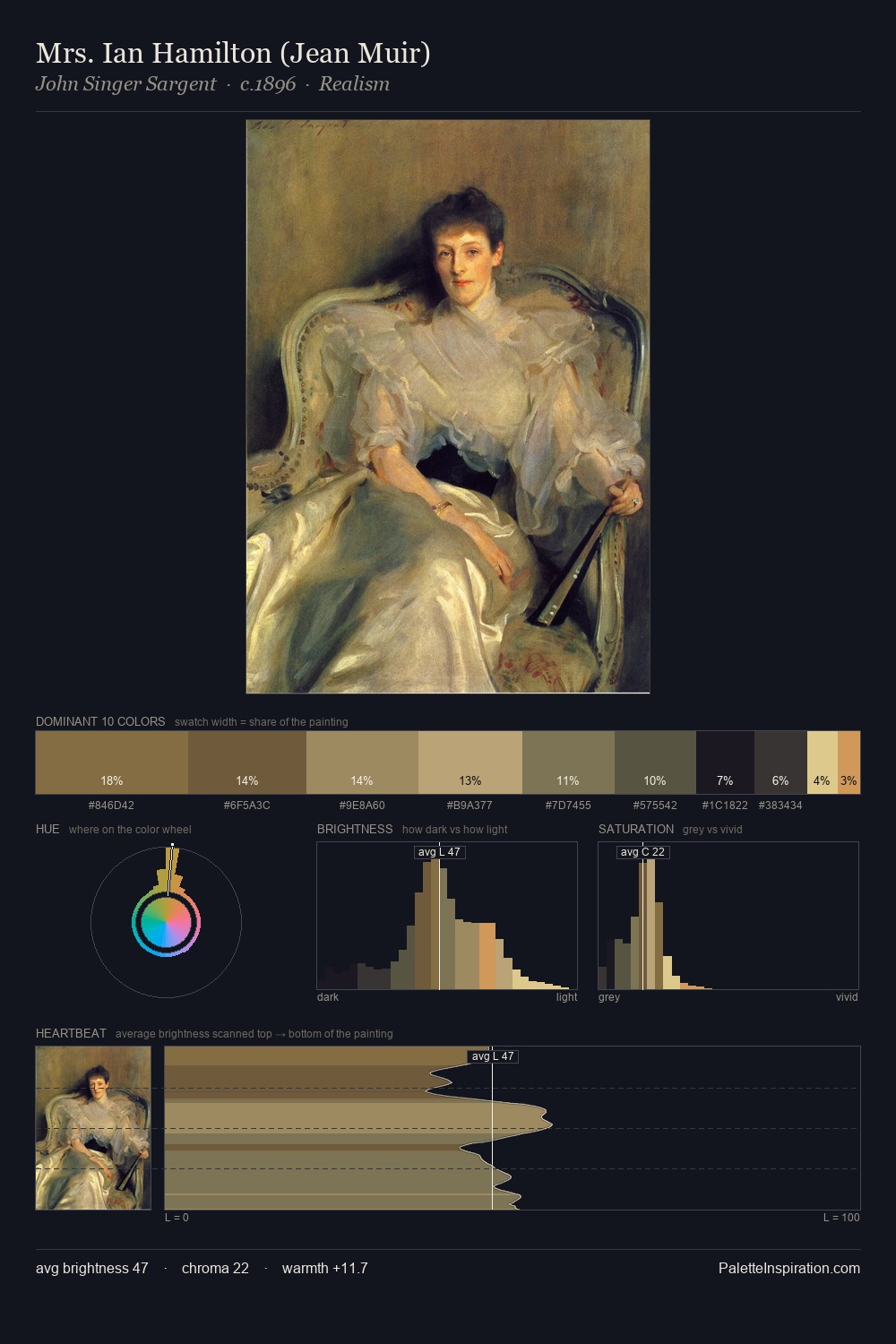Image resolution: width=896 pixels, height=1344 pixels.
Task: Click the 'HEARTBEAT' section heading
Action: click(71, 1034)
